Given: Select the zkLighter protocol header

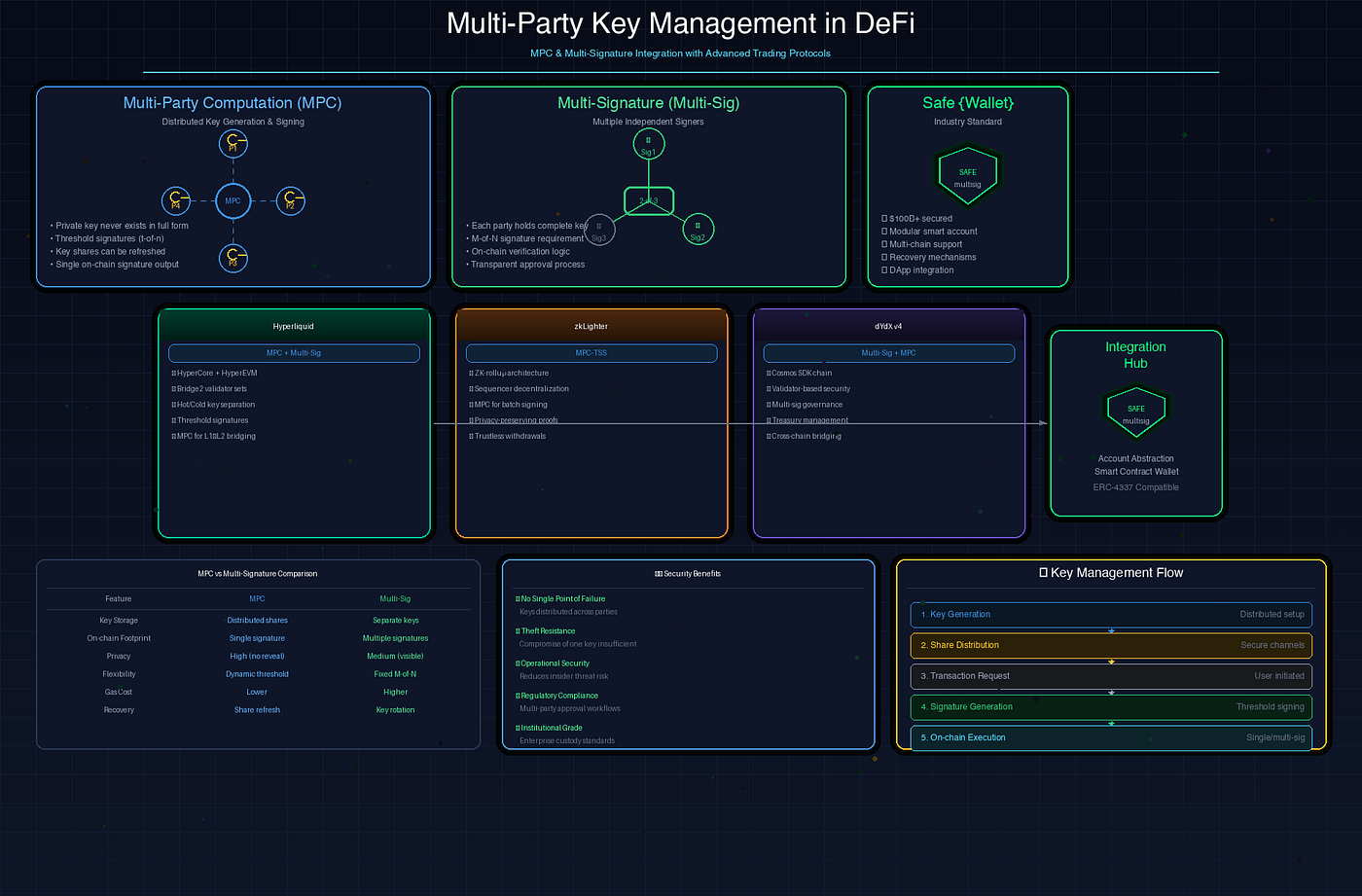Looking at the screenshot, I should (x=591, y=326).
